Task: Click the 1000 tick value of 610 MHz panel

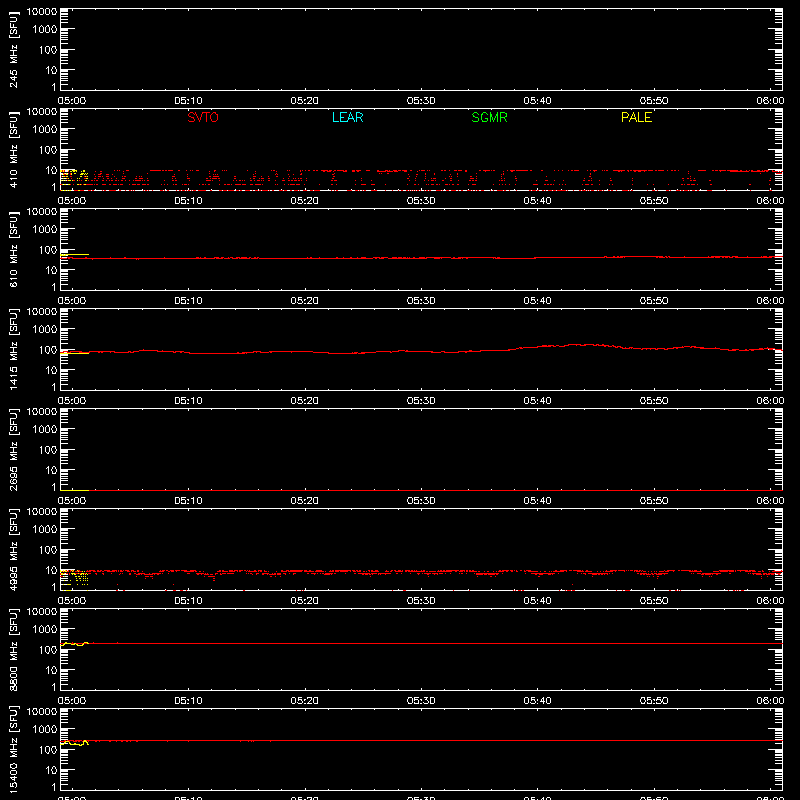Action: click(45, 229)
